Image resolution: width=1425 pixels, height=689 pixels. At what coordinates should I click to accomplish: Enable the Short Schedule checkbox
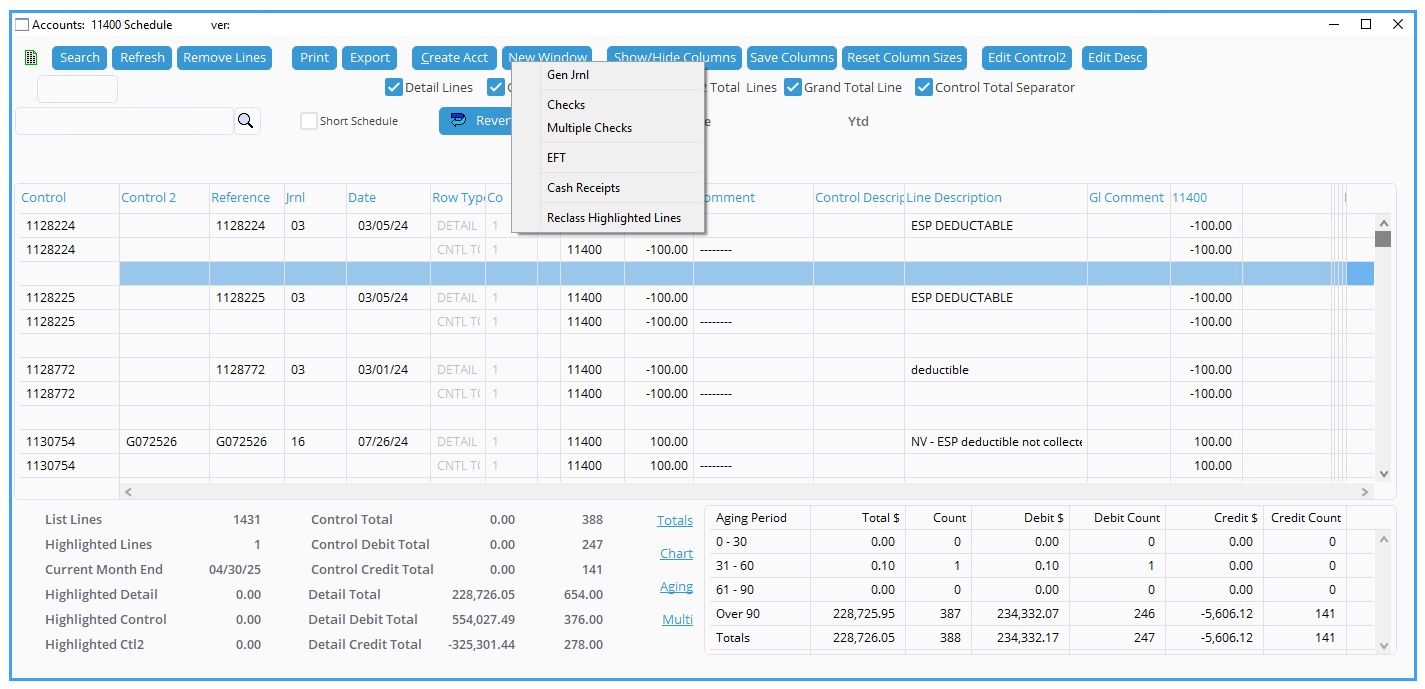tap(310, 121)
